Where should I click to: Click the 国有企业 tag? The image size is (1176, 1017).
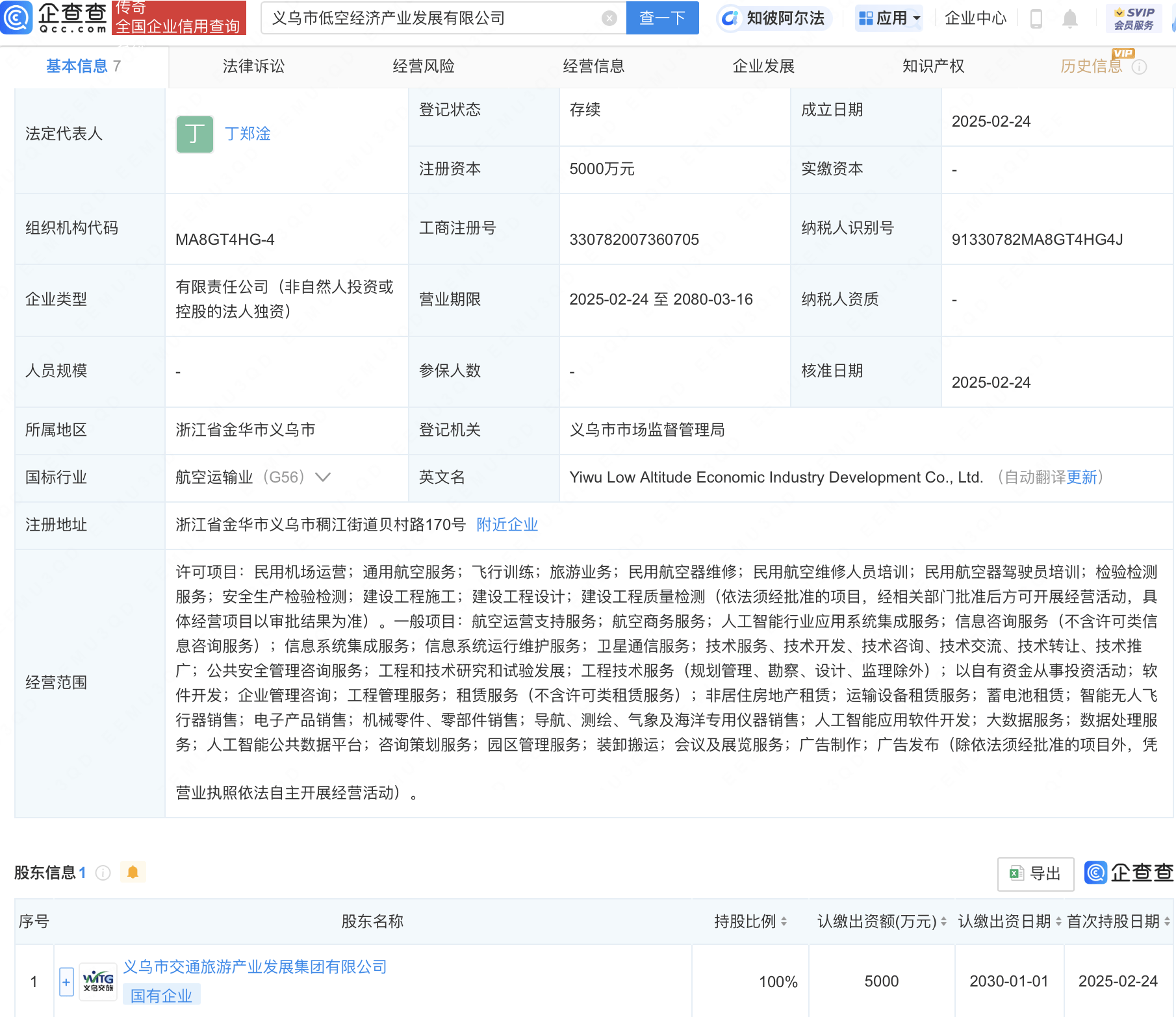[162, 996]
